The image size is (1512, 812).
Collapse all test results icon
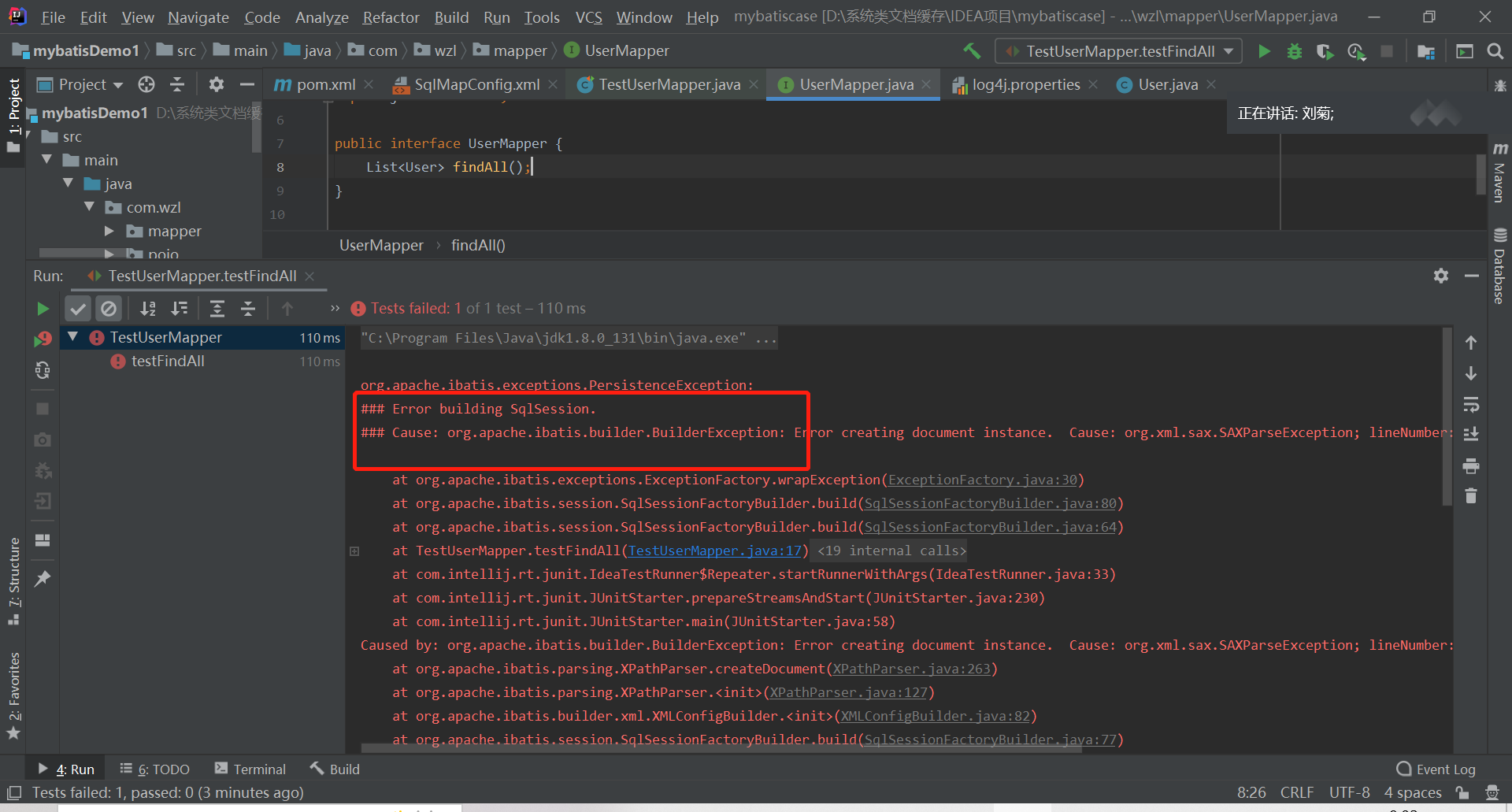[x=248, y=309]
